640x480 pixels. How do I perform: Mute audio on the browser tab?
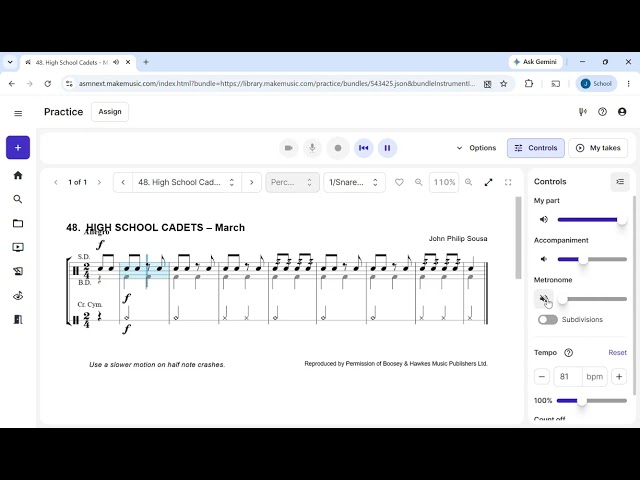[116, 62]
